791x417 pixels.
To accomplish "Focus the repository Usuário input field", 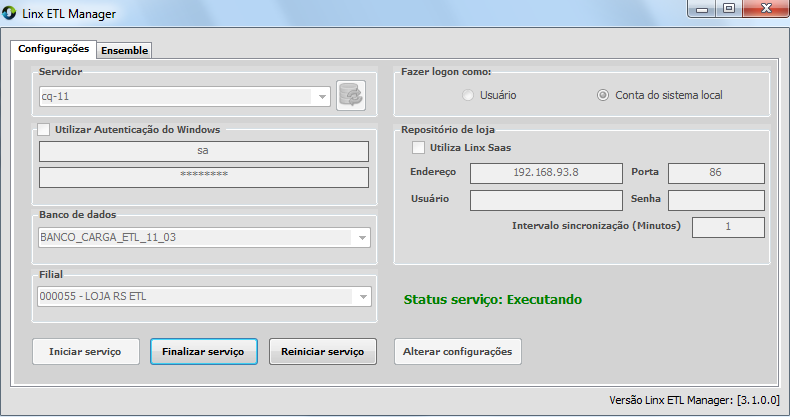I will 546,200.
